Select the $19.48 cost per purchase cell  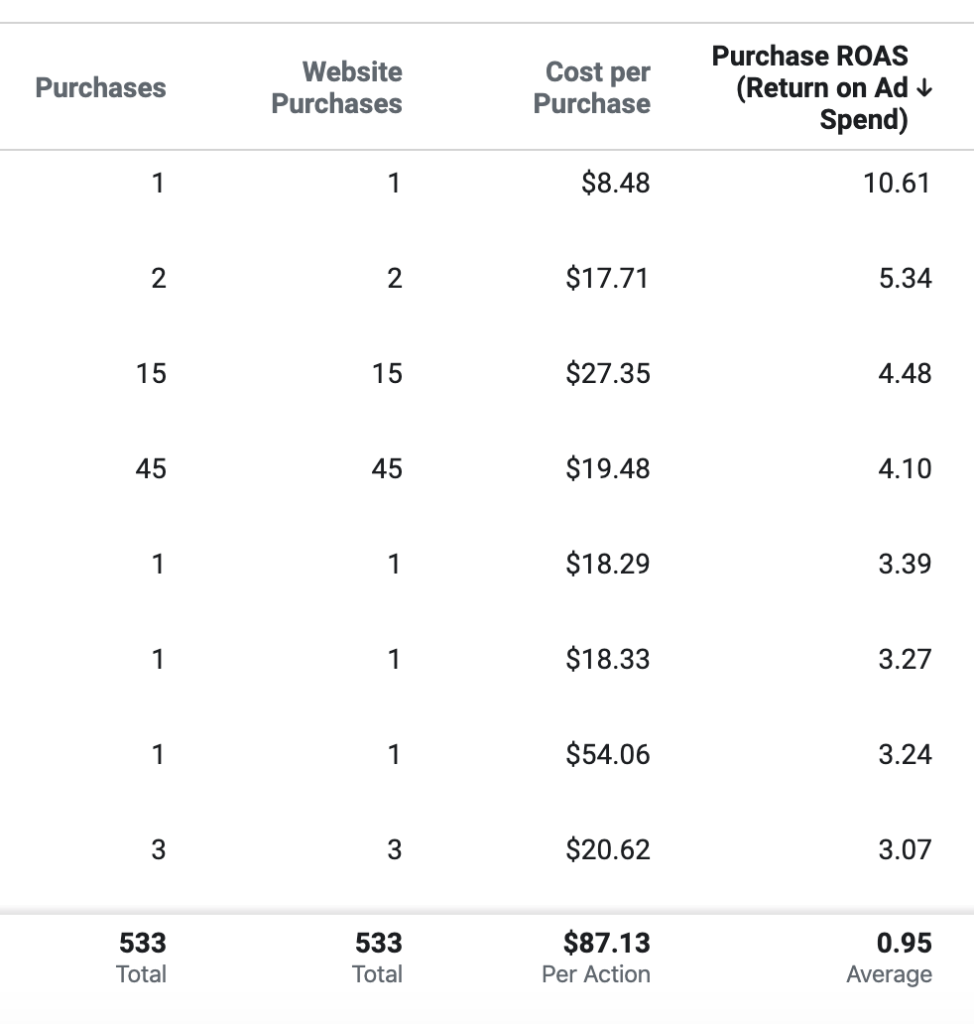click(608, 469)
